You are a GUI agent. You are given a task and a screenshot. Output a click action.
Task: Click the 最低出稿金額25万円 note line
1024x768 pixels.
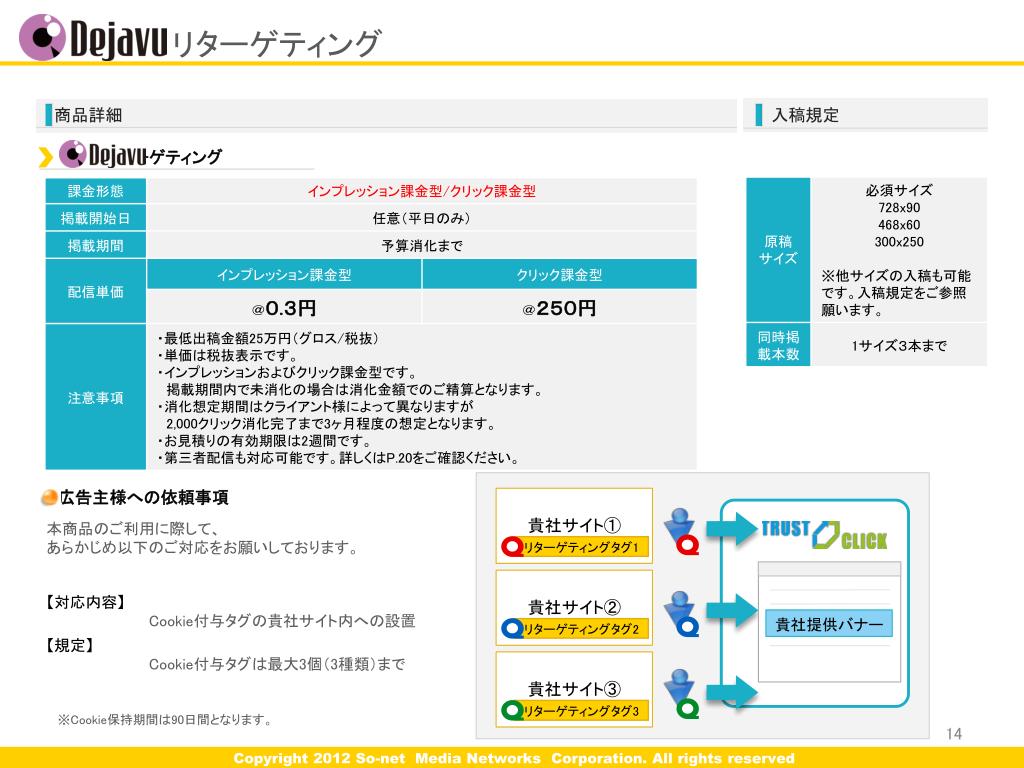coord(268,338)
